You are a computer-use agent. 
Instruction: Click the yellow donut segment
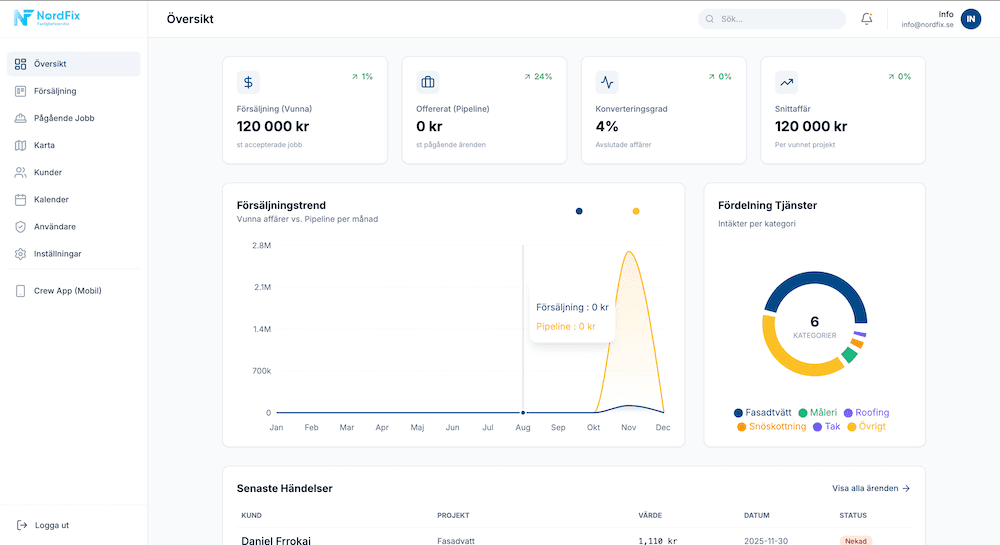click(789, 360)
